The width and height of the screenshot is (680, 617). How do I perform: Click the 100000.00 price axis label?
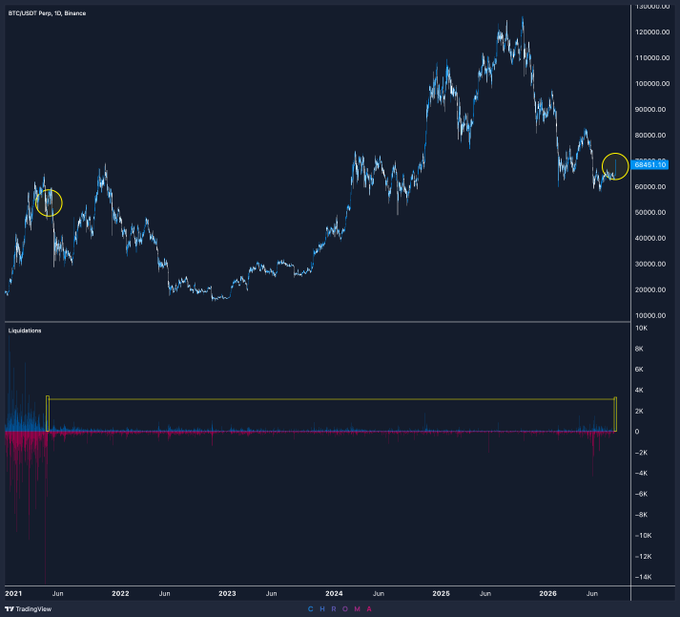[652, 84]
